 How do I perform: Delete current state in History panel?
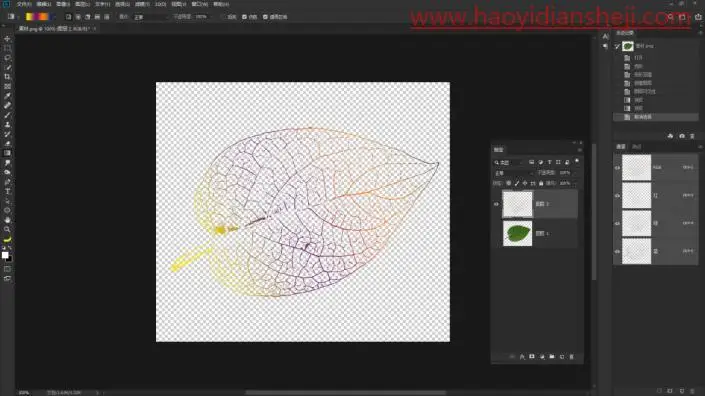click(x=692, y=136)
